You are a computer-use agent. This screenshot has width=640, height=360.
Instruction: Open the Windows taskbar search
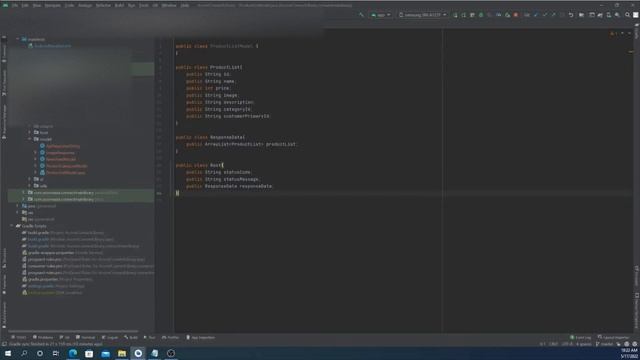[24, 353]
